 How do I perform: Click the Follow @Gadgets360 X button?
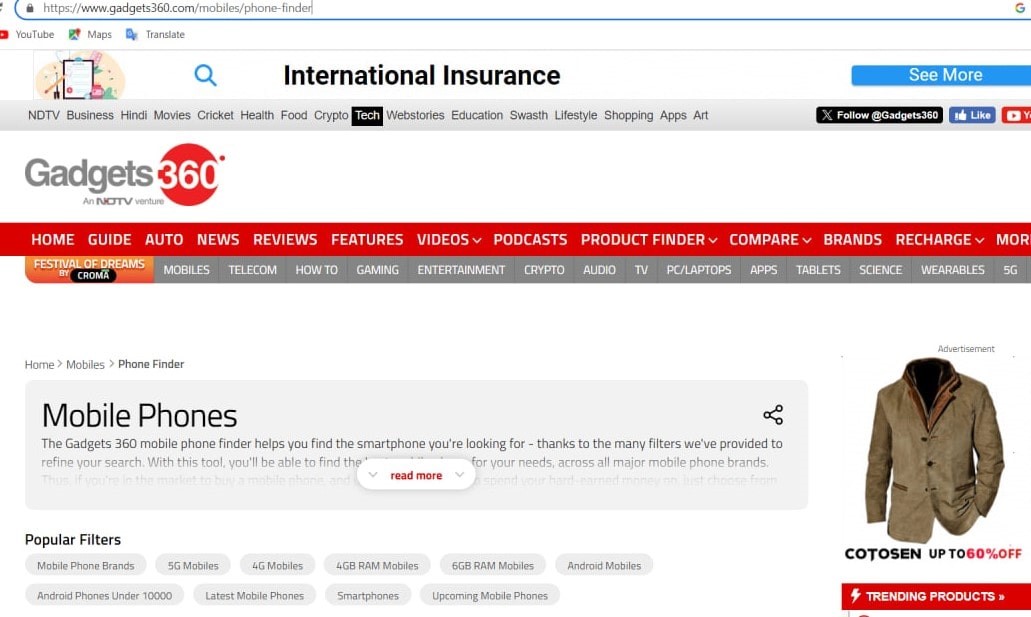879,115
